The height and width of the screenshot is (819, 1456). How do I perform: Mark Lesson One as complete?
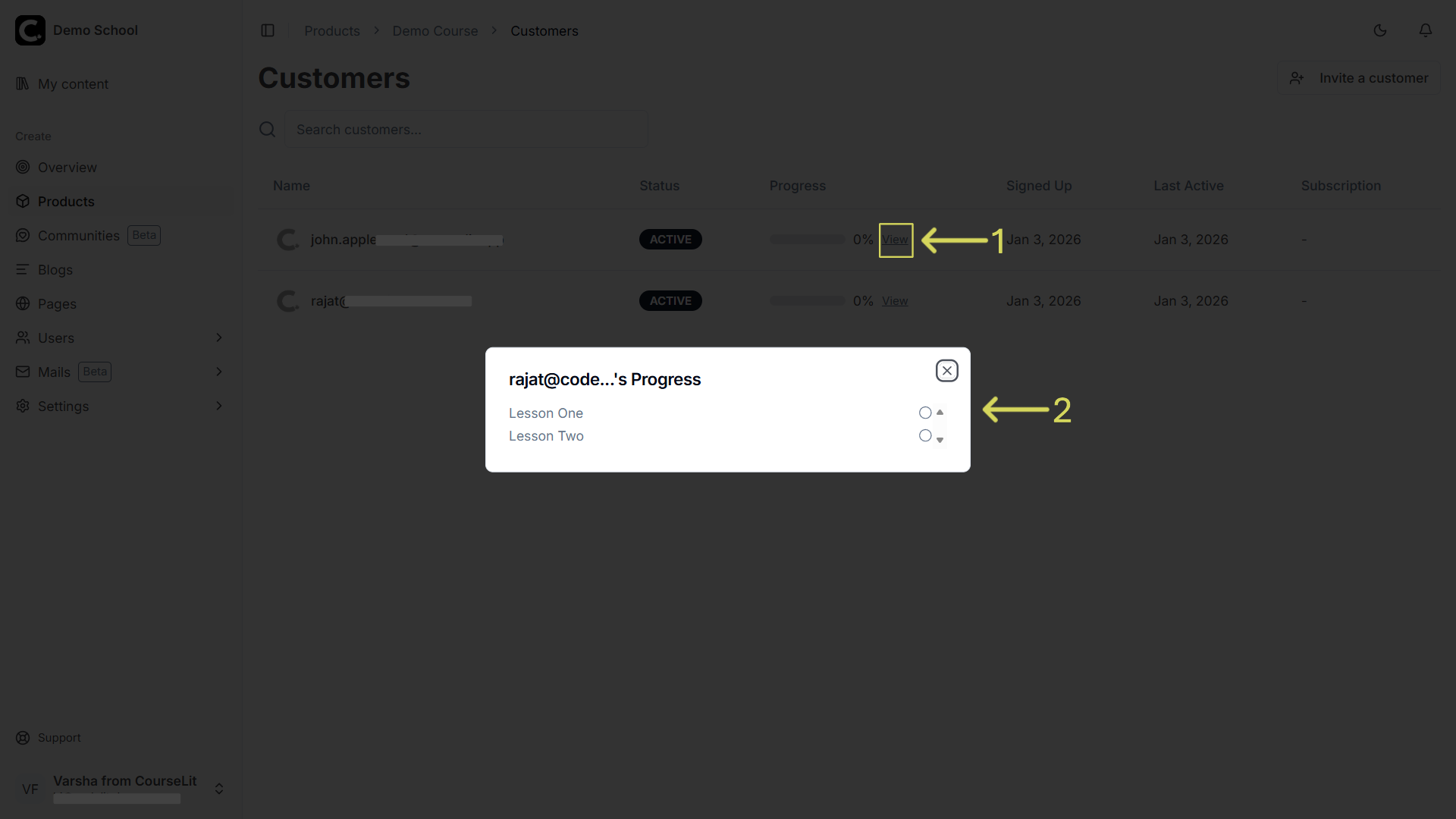[x=924, y=413]
